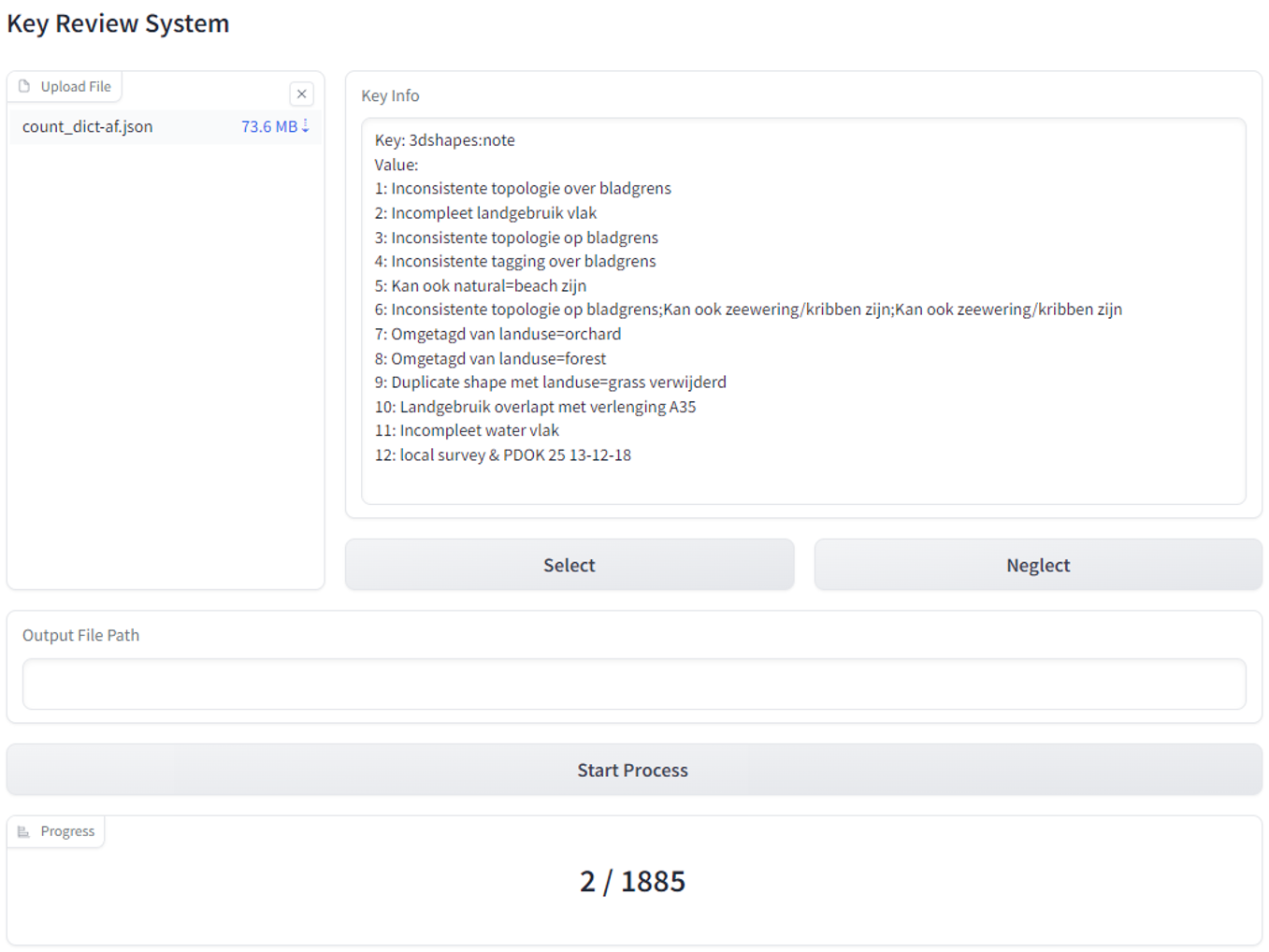Click line '1: Inconsistente topologie over bladgrens'

(523, 189)
